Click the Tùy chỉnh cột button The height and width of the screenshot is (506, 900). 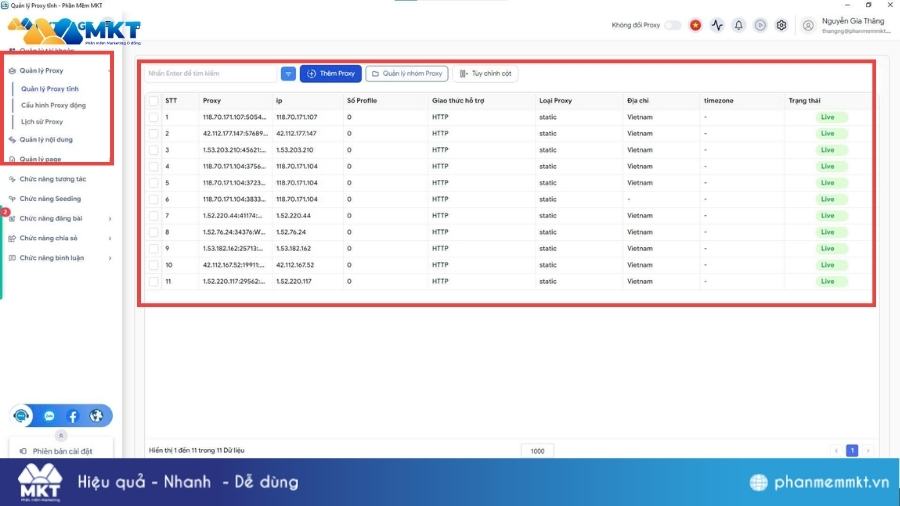click(486, 73)
